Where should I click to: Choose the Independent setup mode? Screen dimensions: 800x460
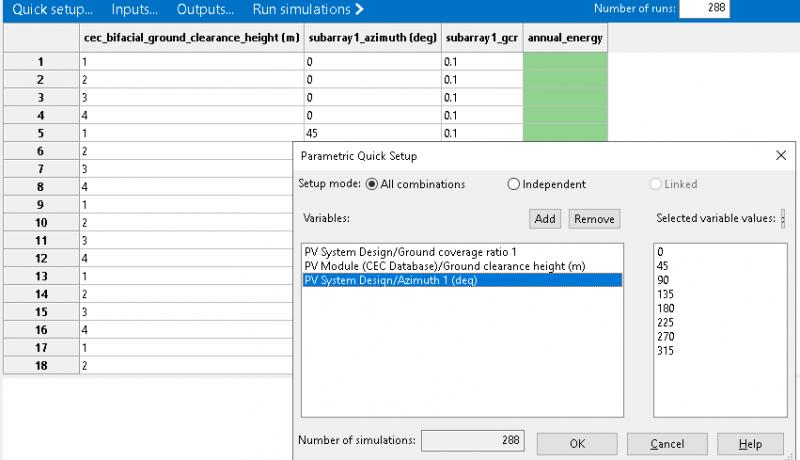click(514, 184)
